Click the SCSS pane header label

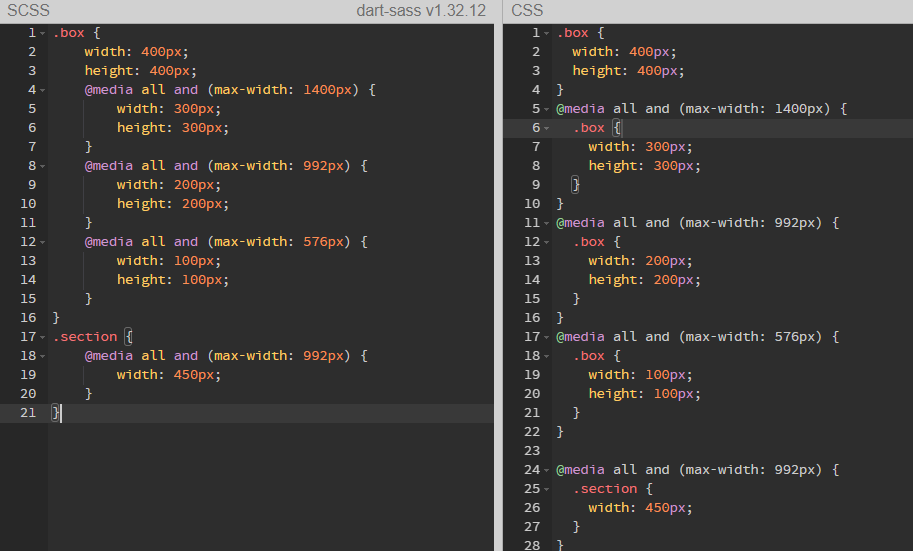29,10
